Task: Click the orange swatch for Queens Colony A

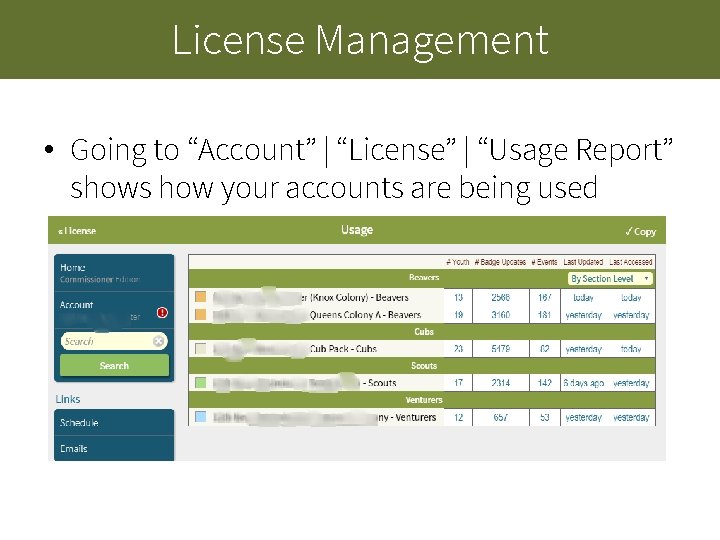Action: pos(201,315)
